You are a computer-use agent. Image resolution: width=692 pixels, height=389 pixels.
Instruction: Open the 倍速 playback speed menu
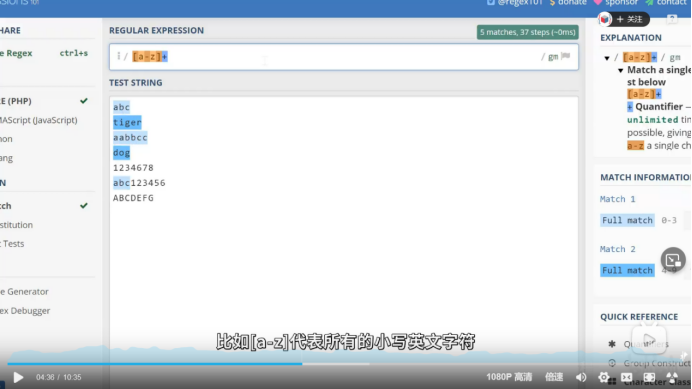pyautogui.click(x=554, y=377)
